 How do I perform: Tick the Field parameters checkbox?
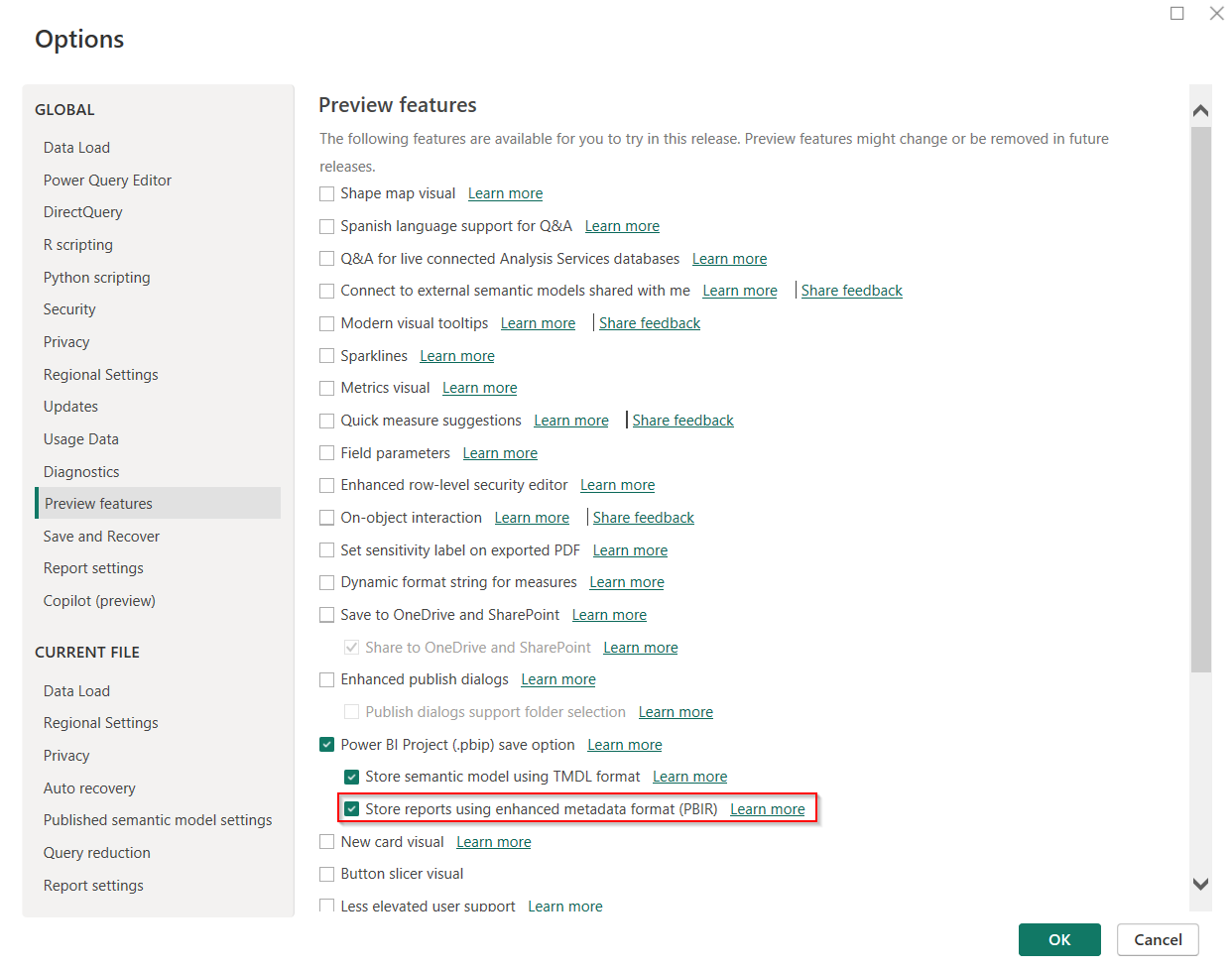coord(326,453)
